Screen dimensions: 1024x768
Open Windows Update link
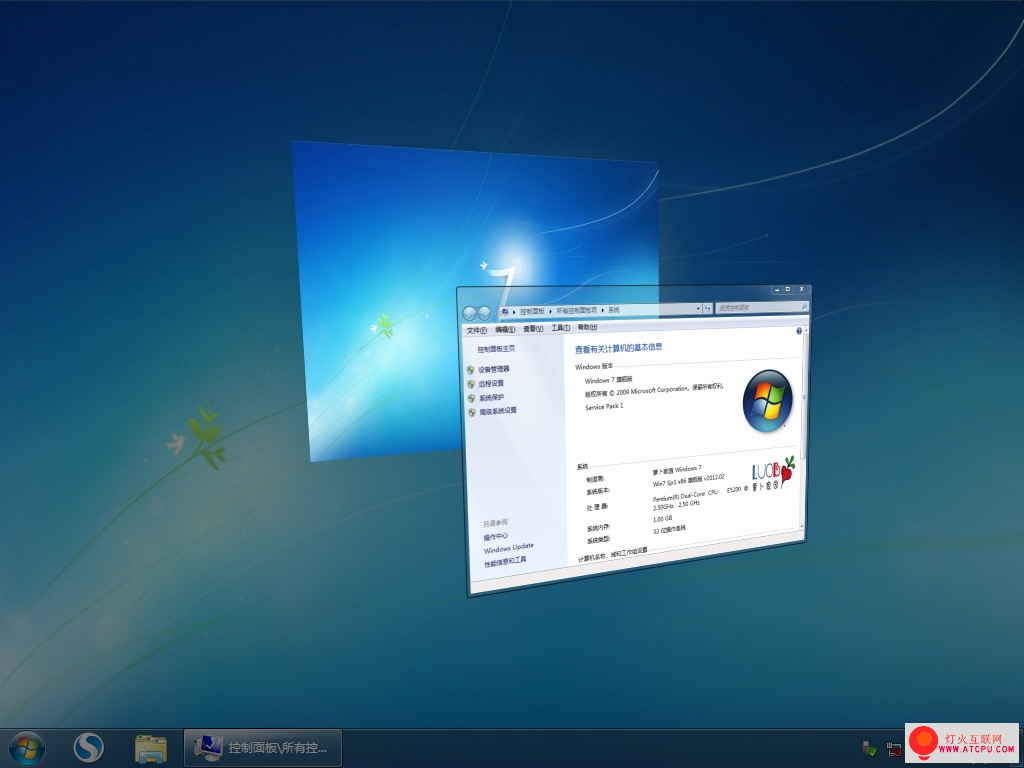509,548
